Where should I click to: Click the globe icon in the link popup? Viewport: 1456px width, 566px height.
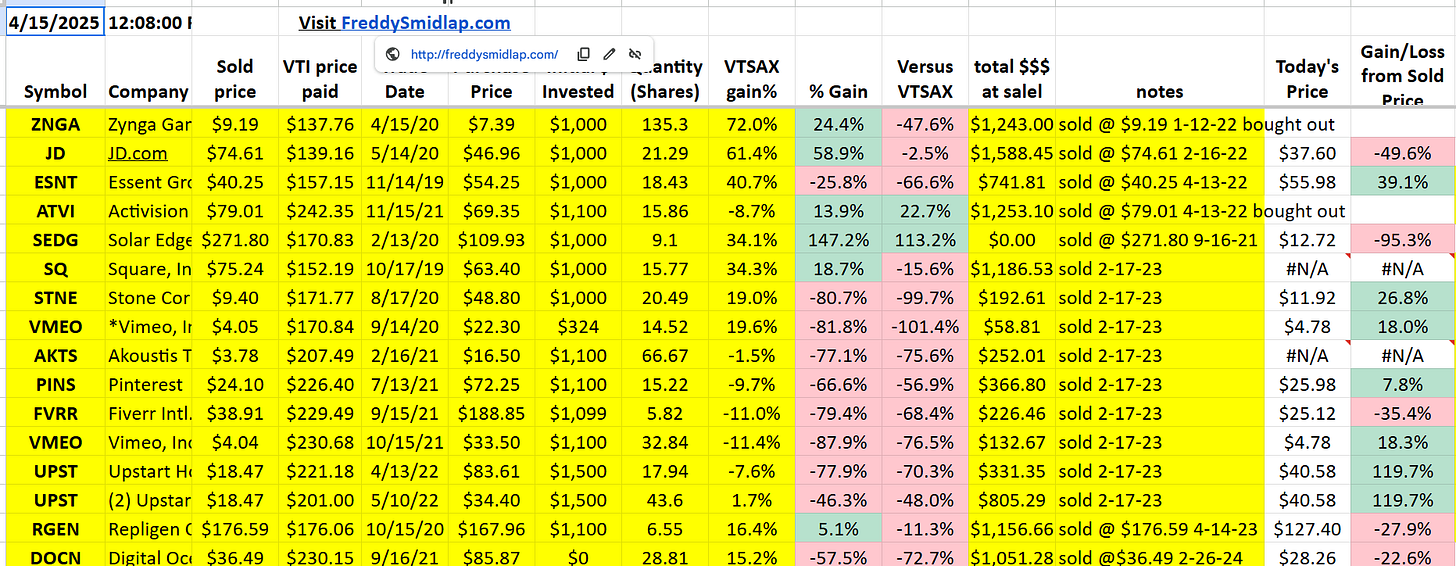coord(393,54)
